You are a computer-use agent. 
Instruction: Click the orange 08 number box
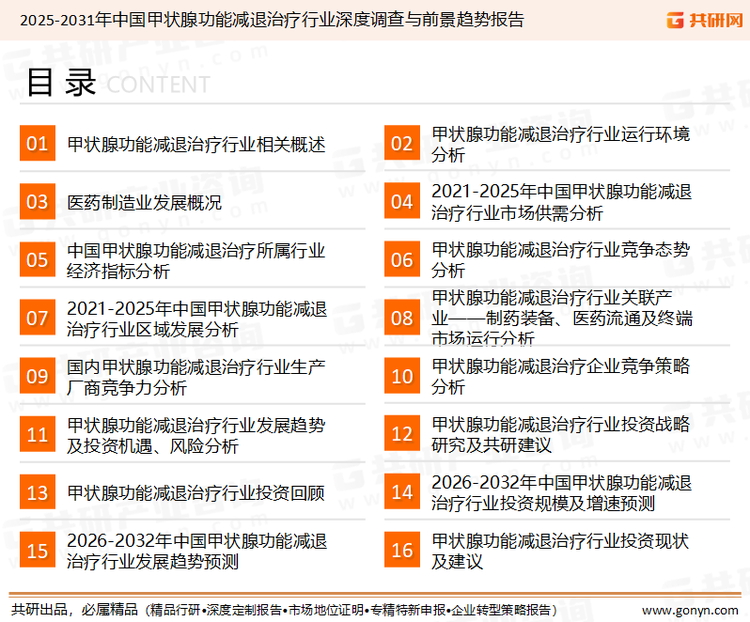402,318
